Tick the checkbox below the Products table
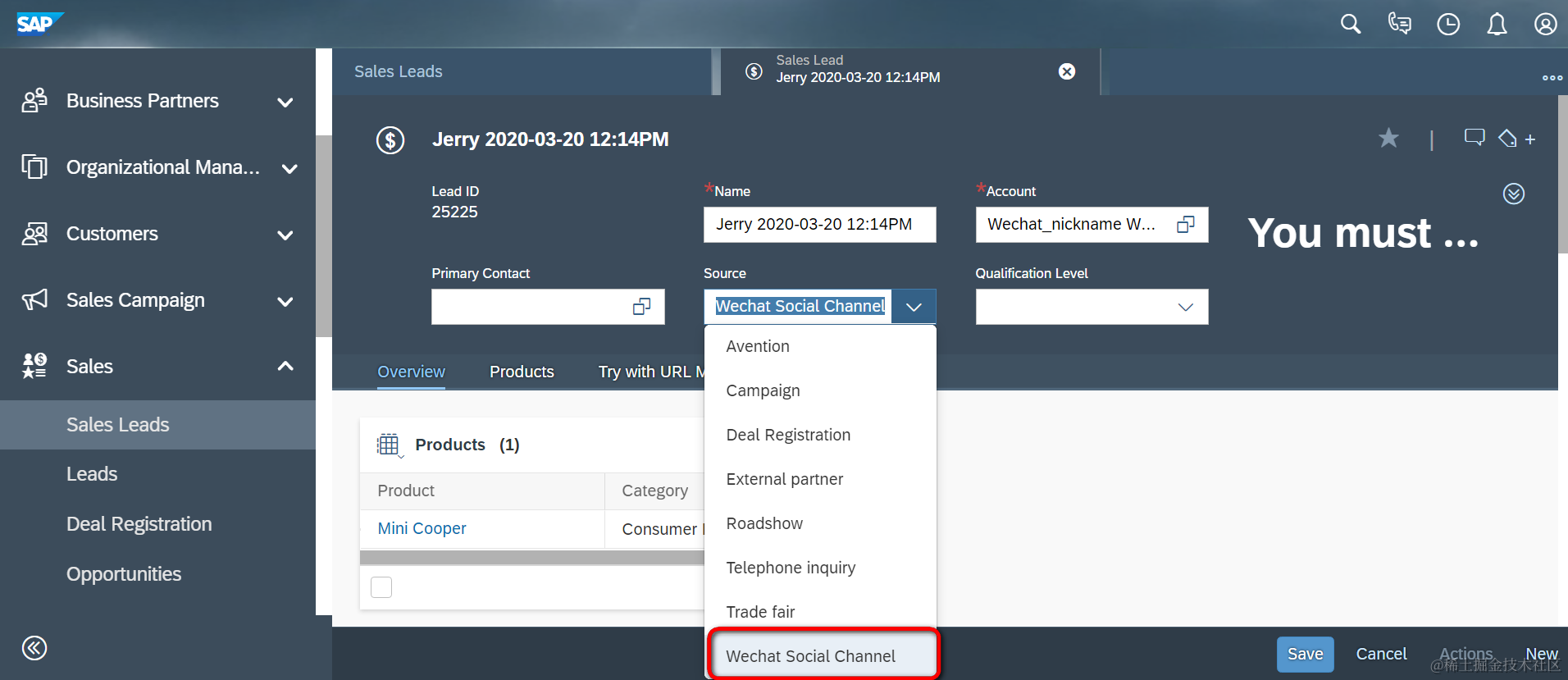1568x680 pixels. coord(381,587)
